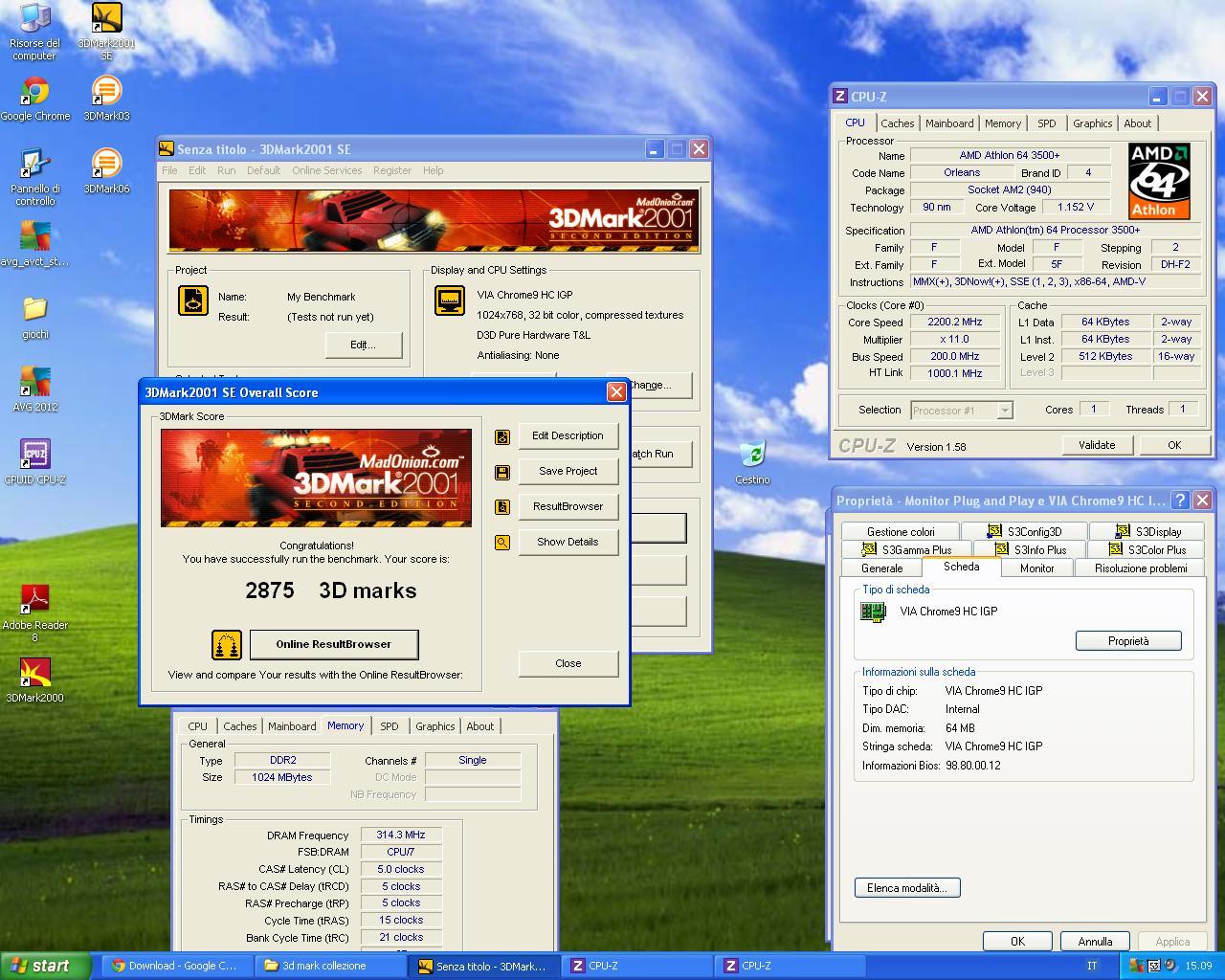
Task: Click Save Project button
Action: click(x=568, y=472)
